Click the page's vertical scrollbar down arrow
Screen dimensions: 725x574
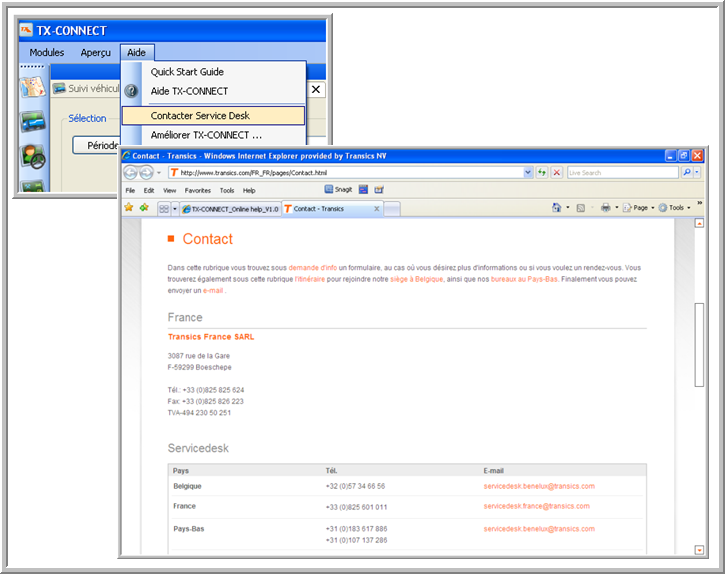(699, 549)
